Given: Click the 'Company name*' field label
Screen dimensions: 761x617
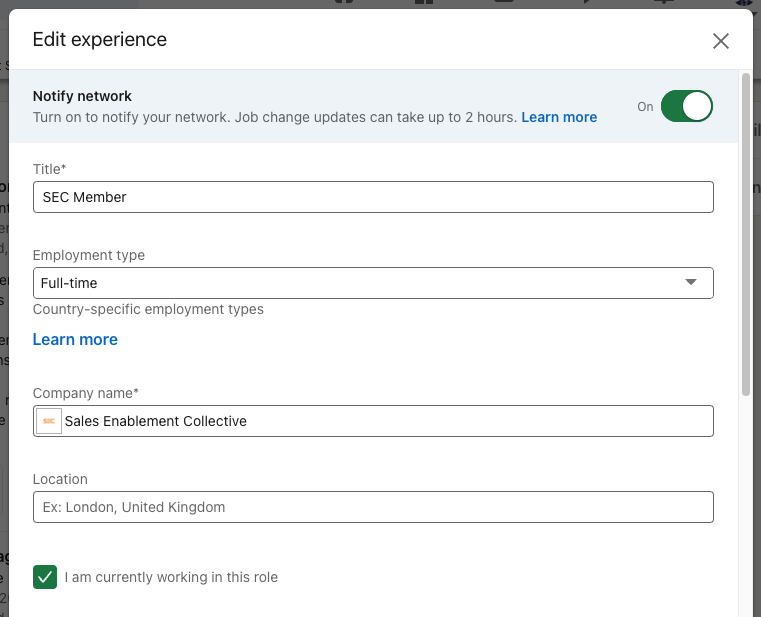Looking at the screenshot, I should point(86,393).
